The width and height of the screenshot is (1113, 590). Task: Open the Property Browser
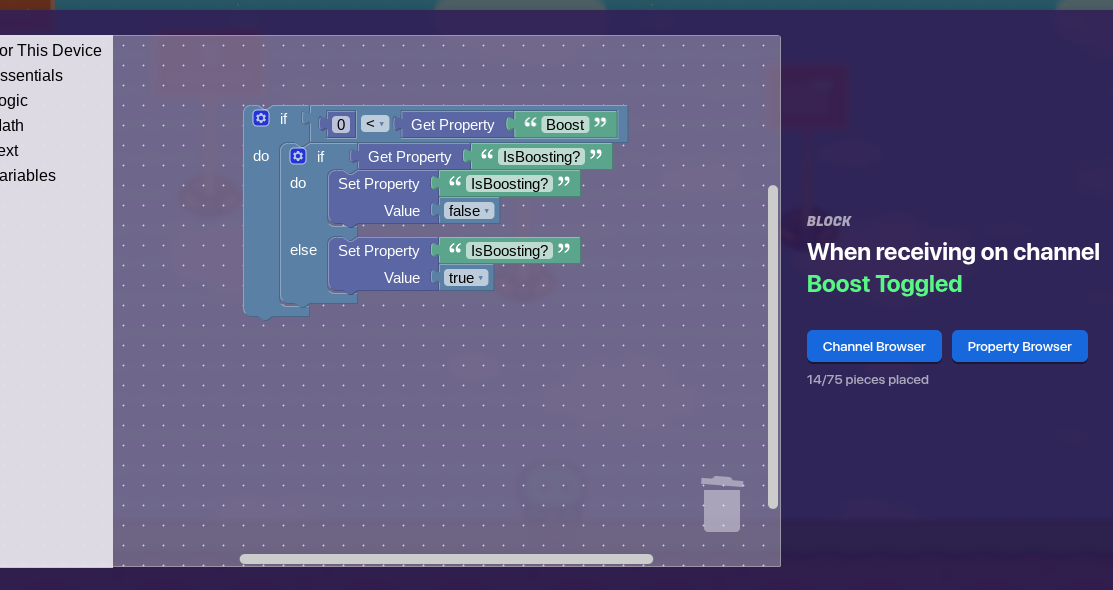point(1019,346)
